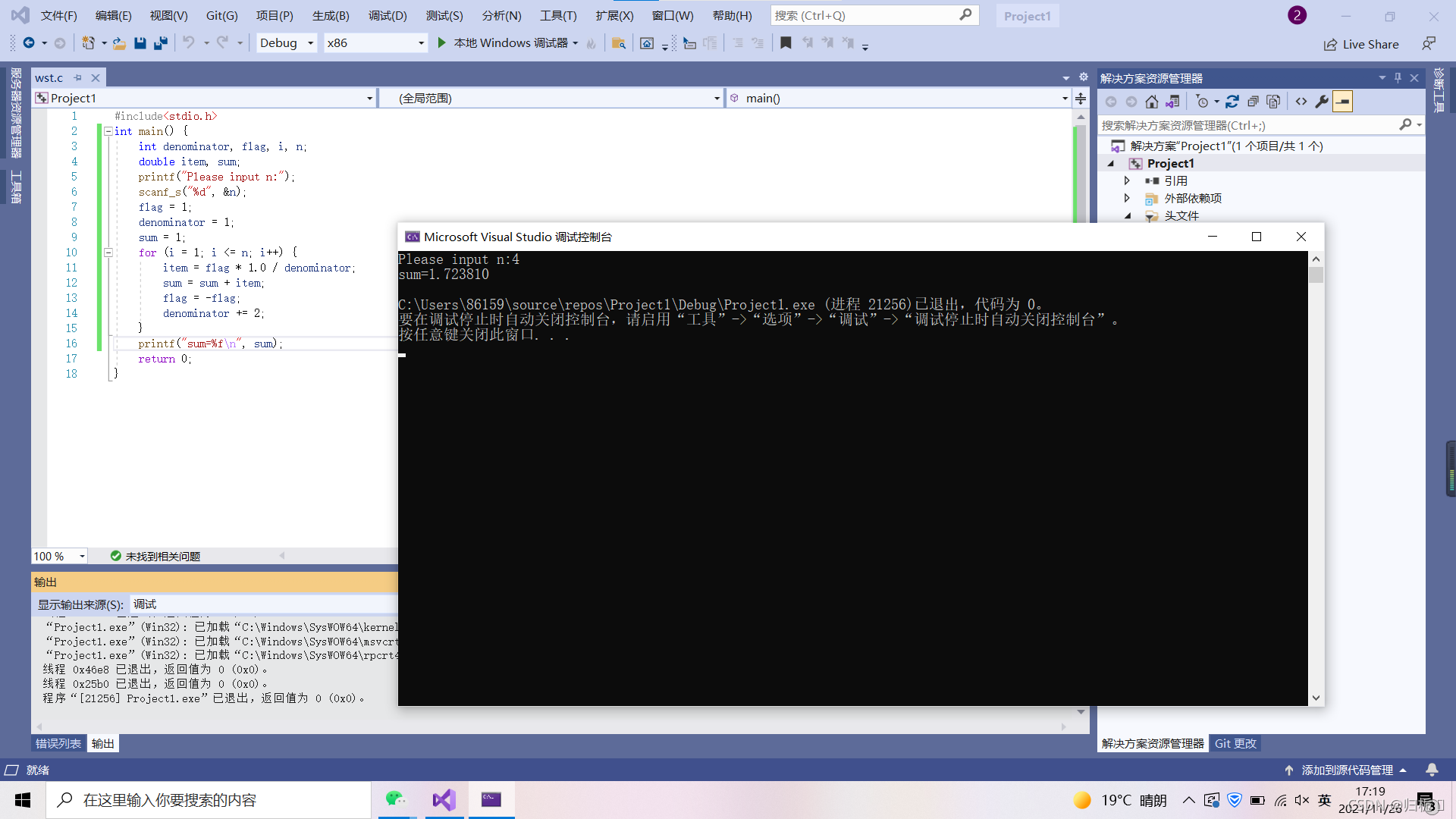
Task: Click Collapse All icon in Solution Explorer
Action: click(x=1253, y=102)
